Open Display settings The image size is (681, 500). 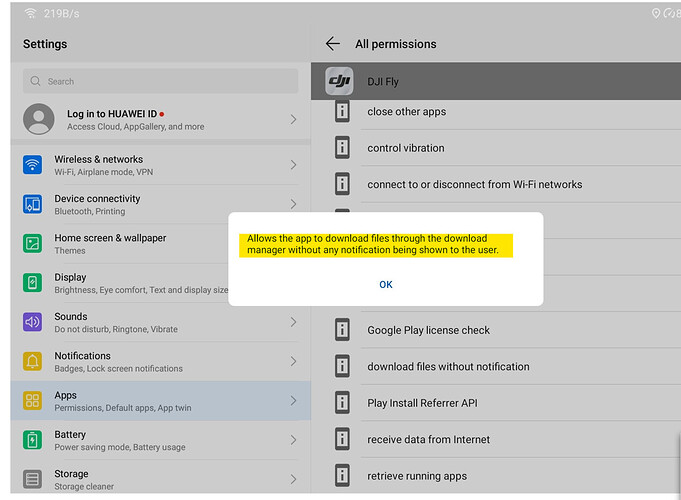pyautogui.click(x=119, y=283)
